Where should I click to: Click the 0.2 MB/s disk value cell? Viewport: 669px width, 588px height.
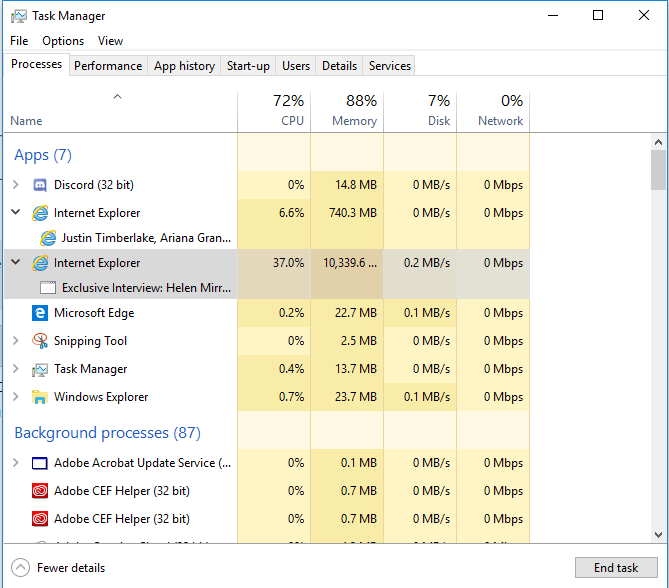(x=420, y=263)
